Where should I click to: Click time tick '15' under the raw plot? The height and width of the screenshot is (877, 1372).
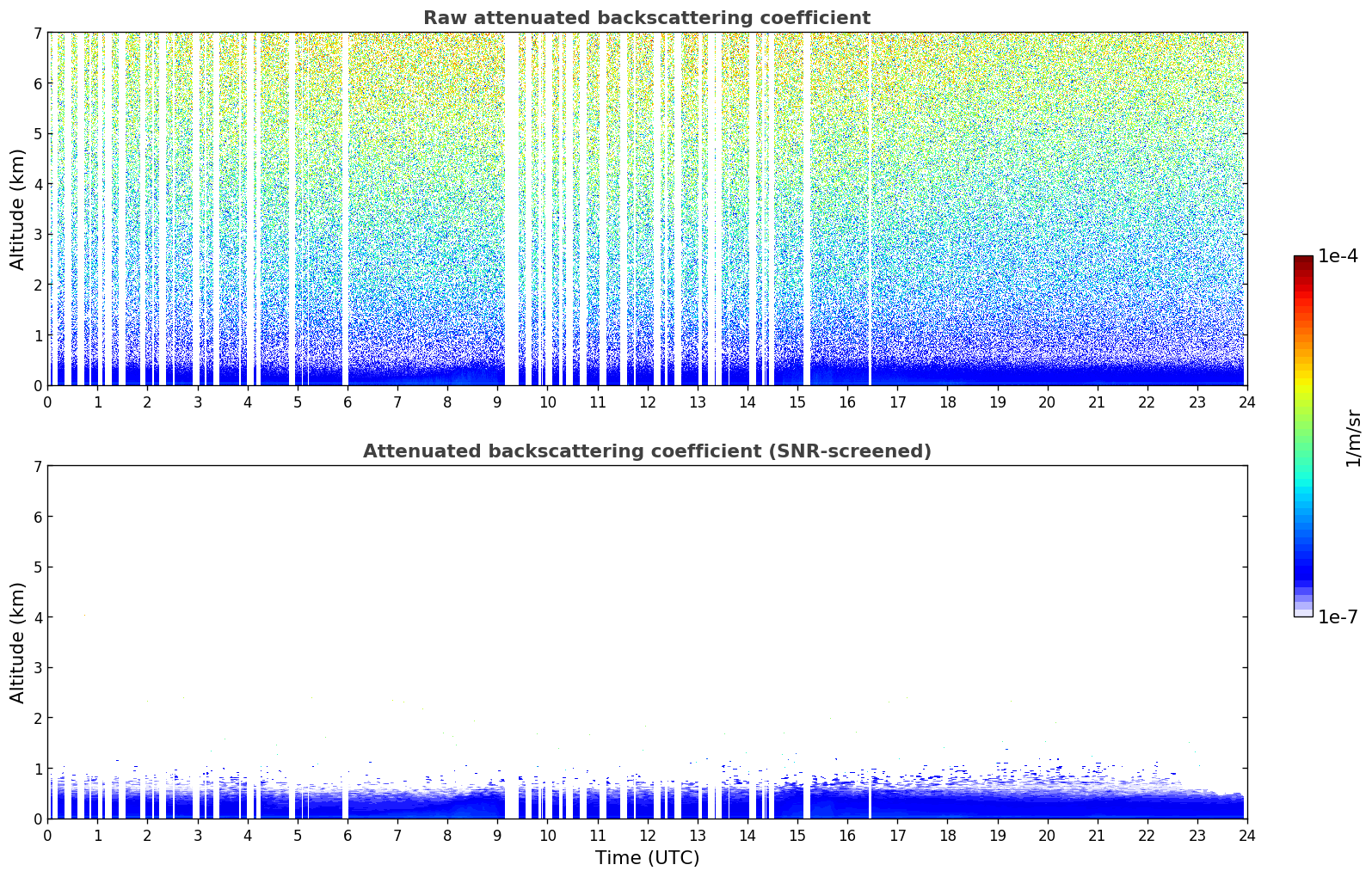(797, 402)
